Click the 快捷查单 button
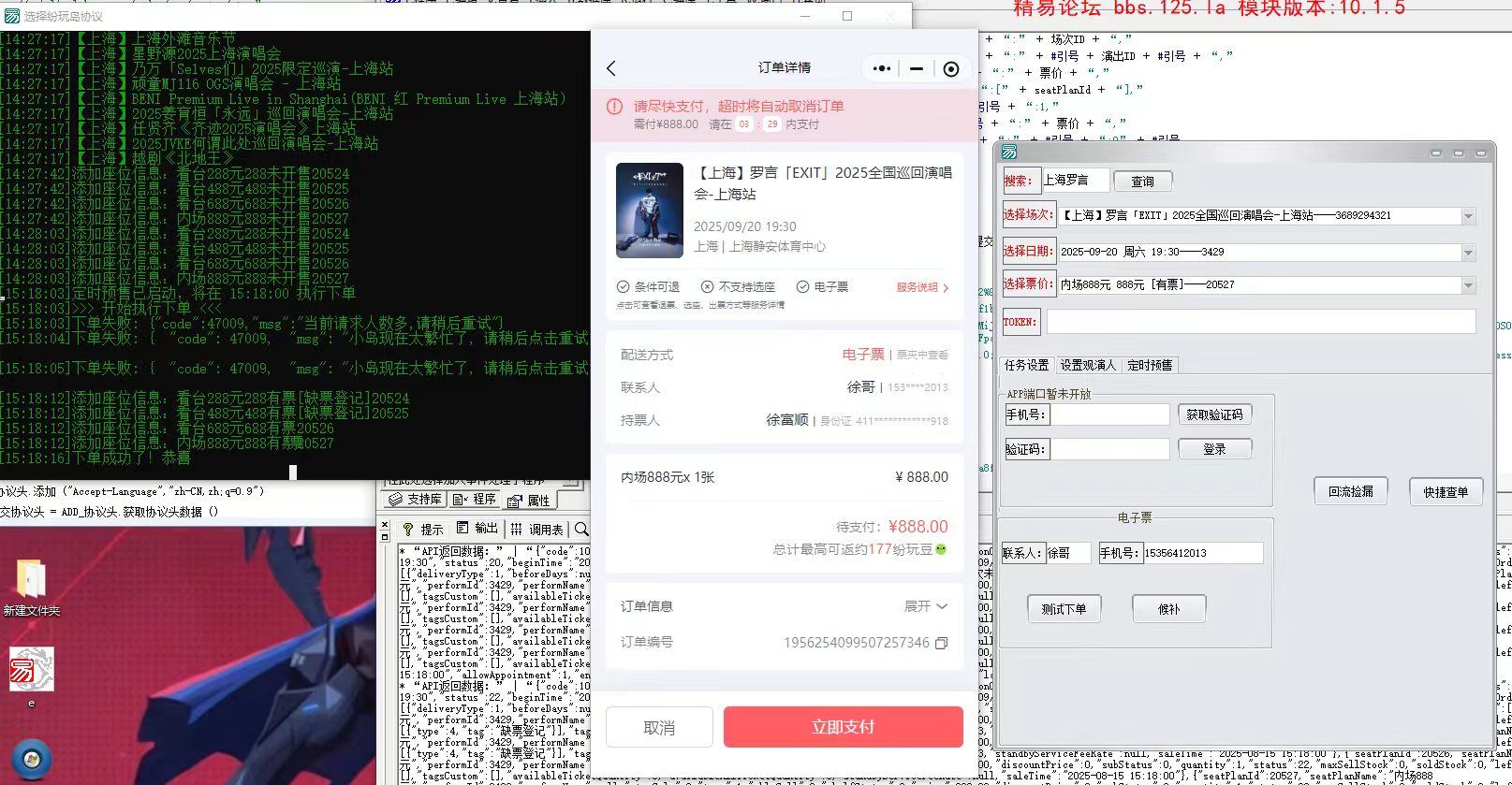 click(1446, 491)
